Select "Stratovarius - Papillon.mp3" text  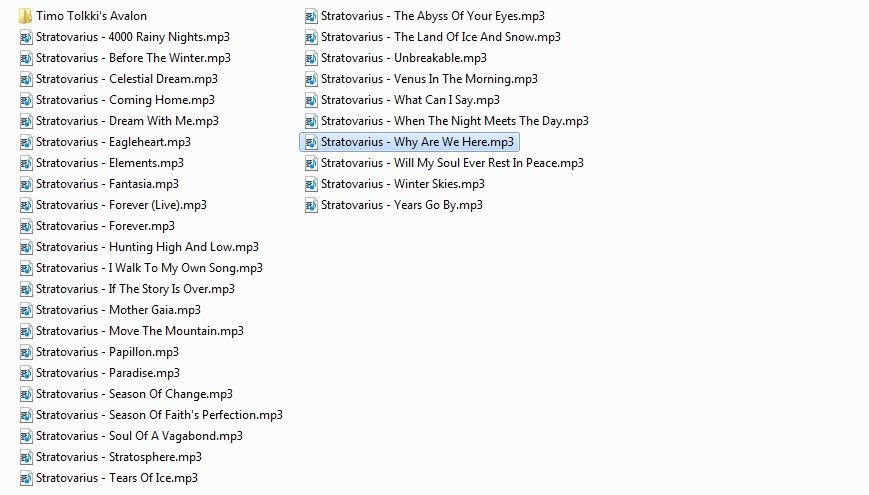pos(108,353)
